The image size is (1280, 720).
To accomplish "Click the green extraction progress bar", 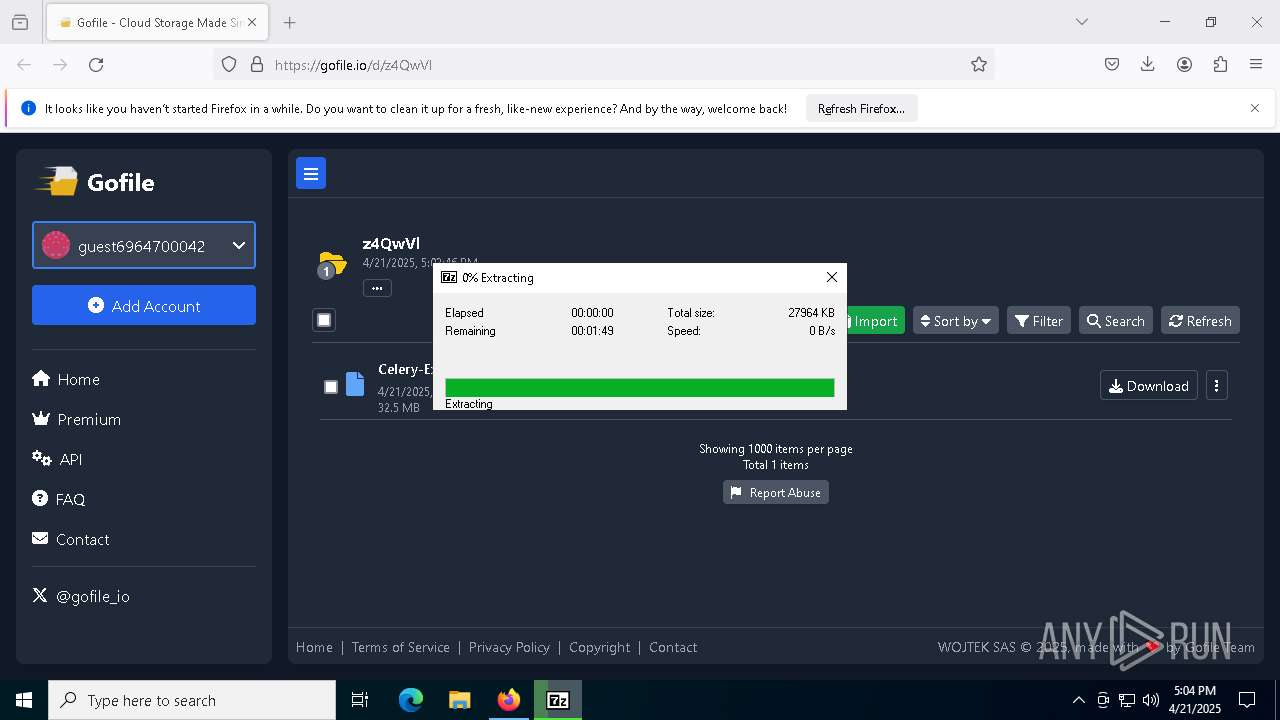I will click(640, 388).
